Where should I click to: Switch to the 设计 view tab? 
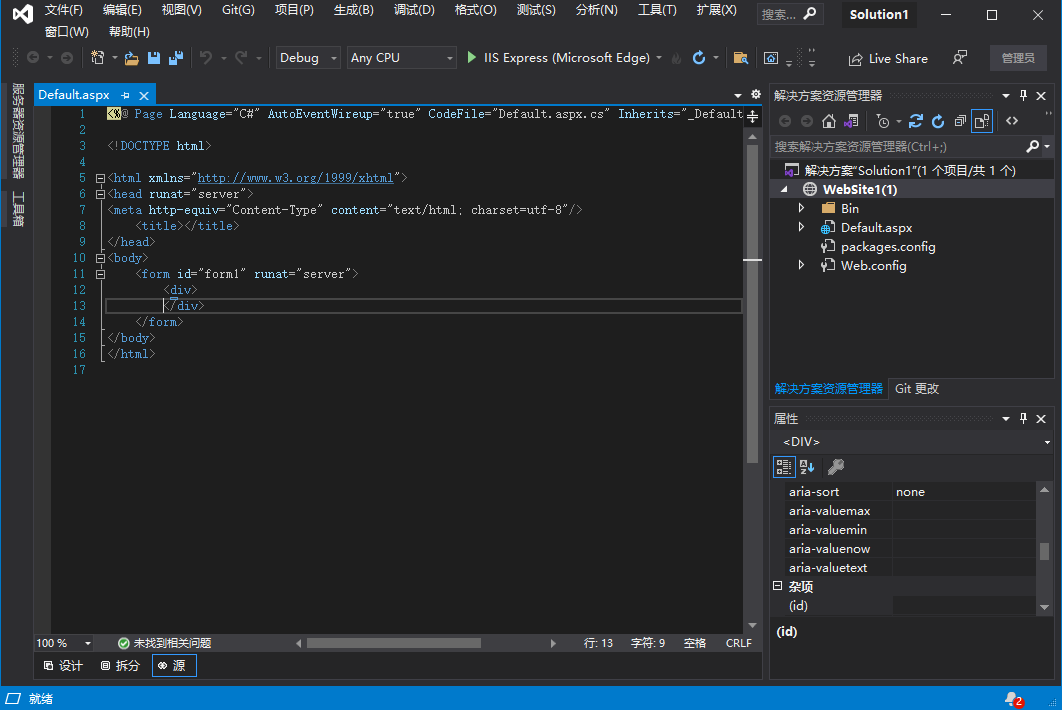63,666
